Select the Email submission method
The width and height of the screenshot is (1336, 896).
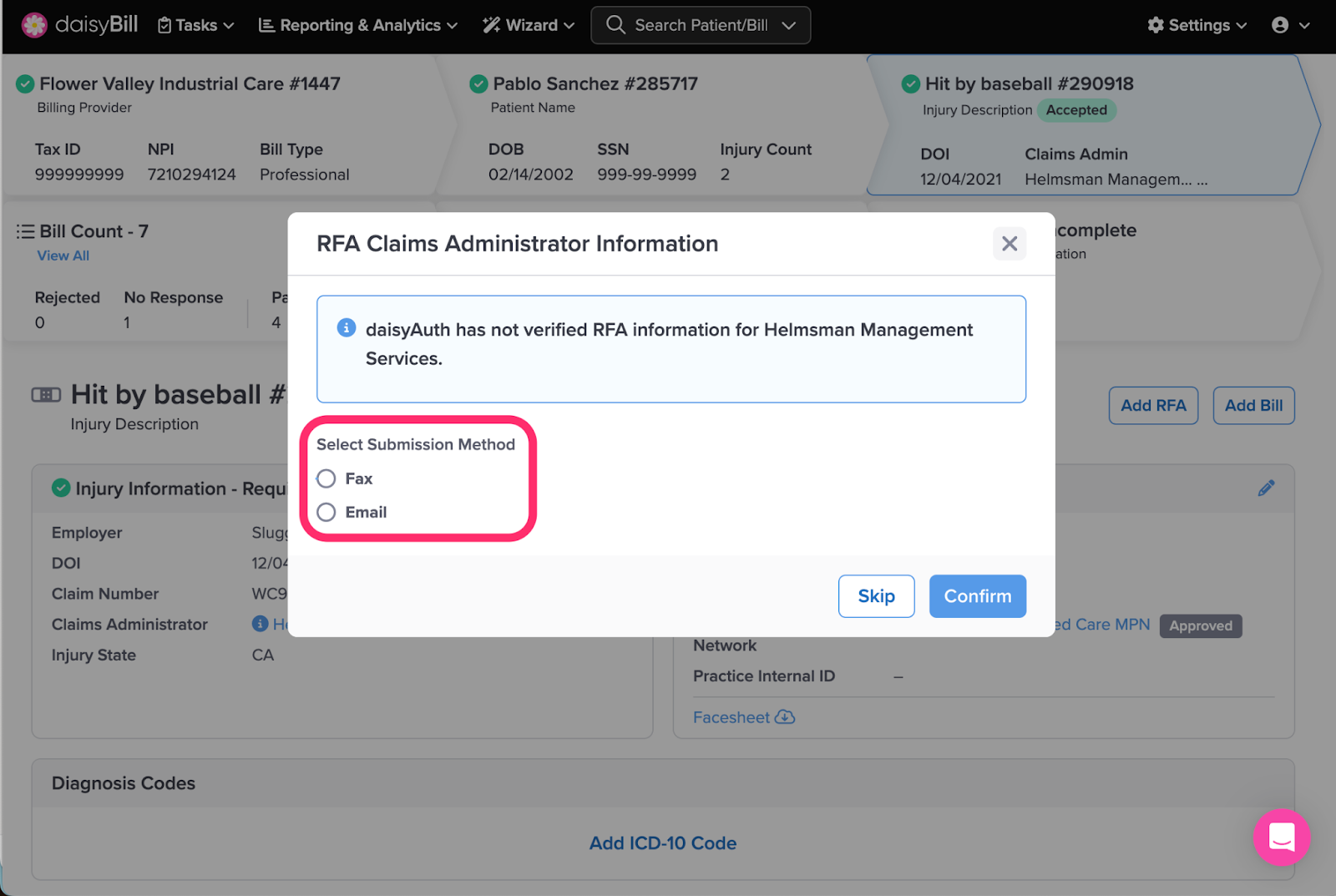326,512
